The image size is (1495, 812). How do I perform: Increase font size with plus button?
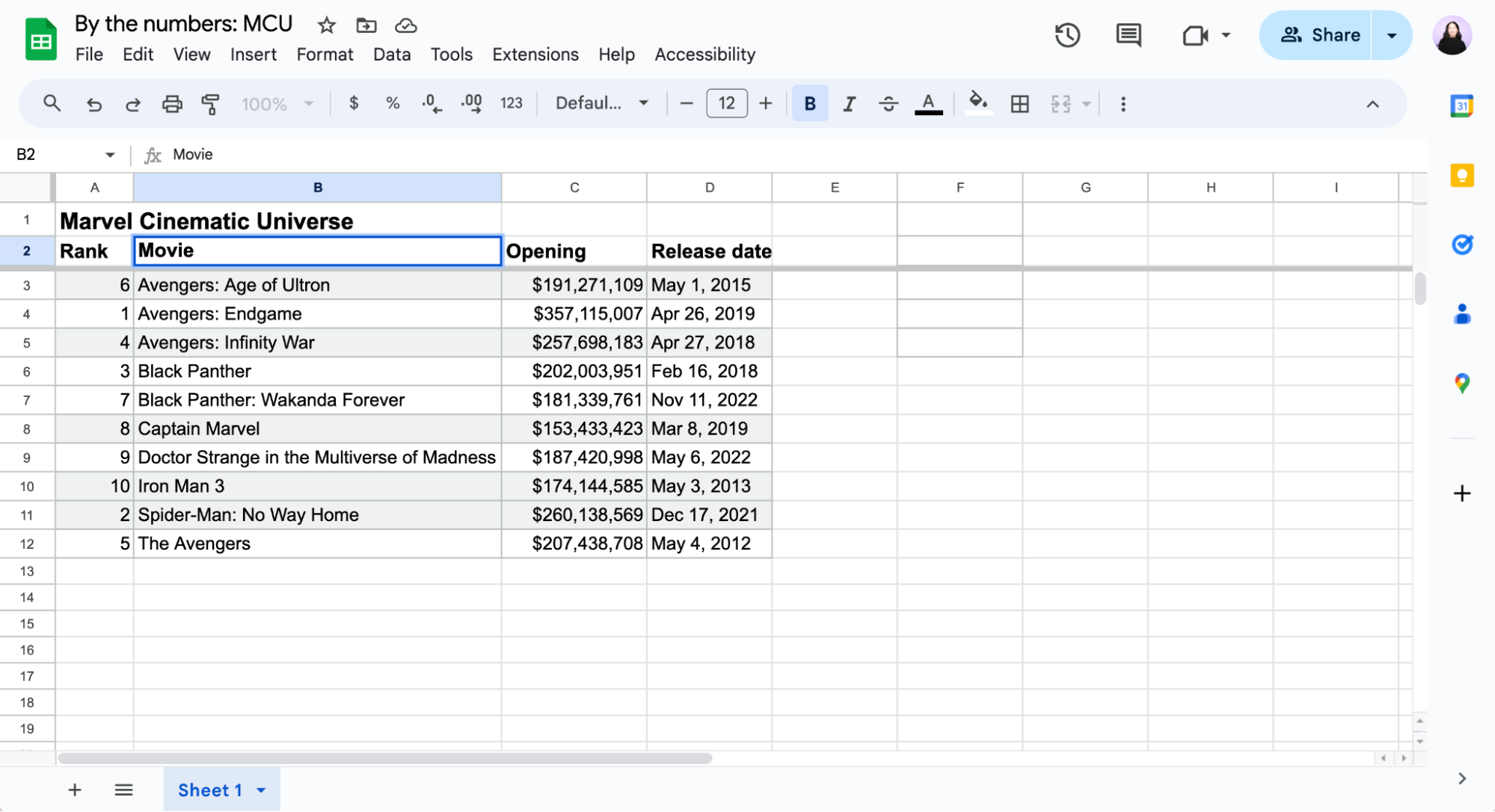coord(766,104)
